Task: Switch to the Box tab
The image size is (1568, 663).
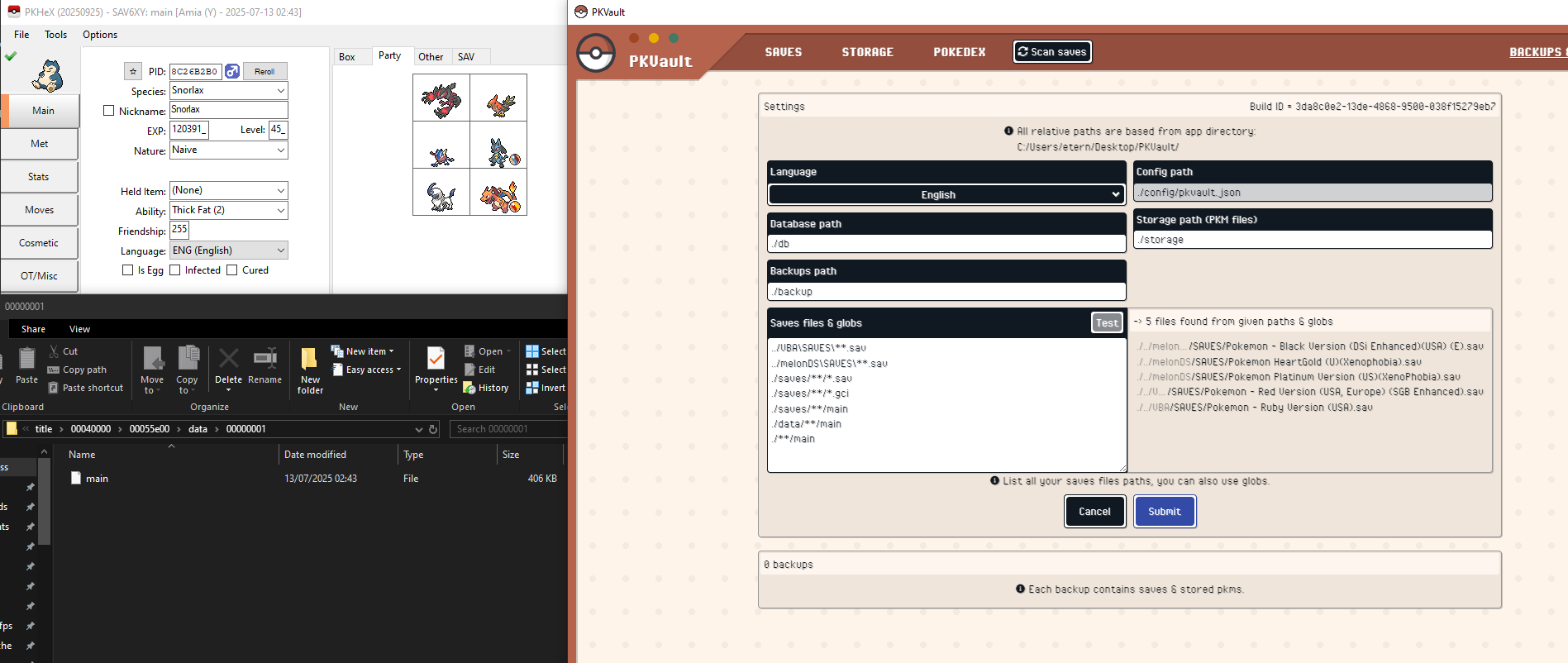Action: (347, 57)
